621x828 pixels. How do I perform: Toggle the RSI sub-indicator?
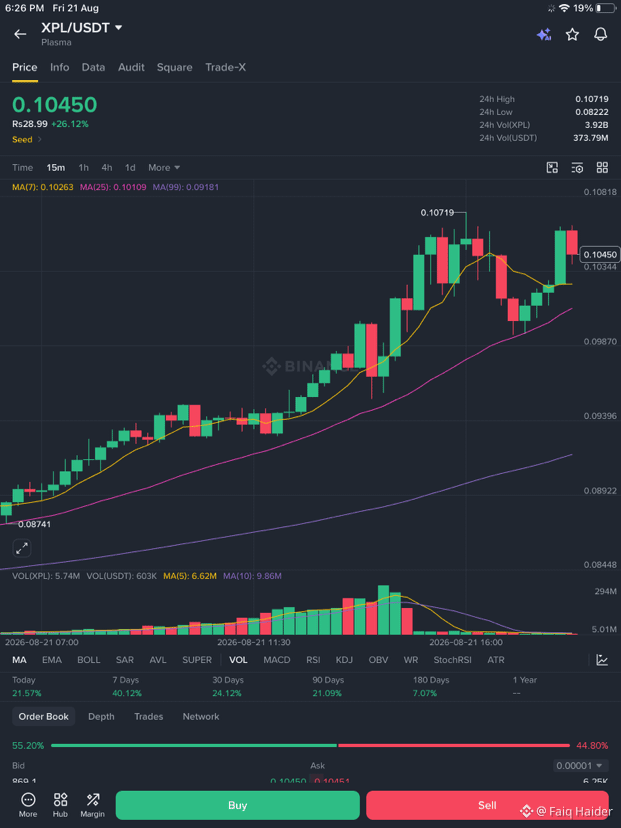click(313, 660)
